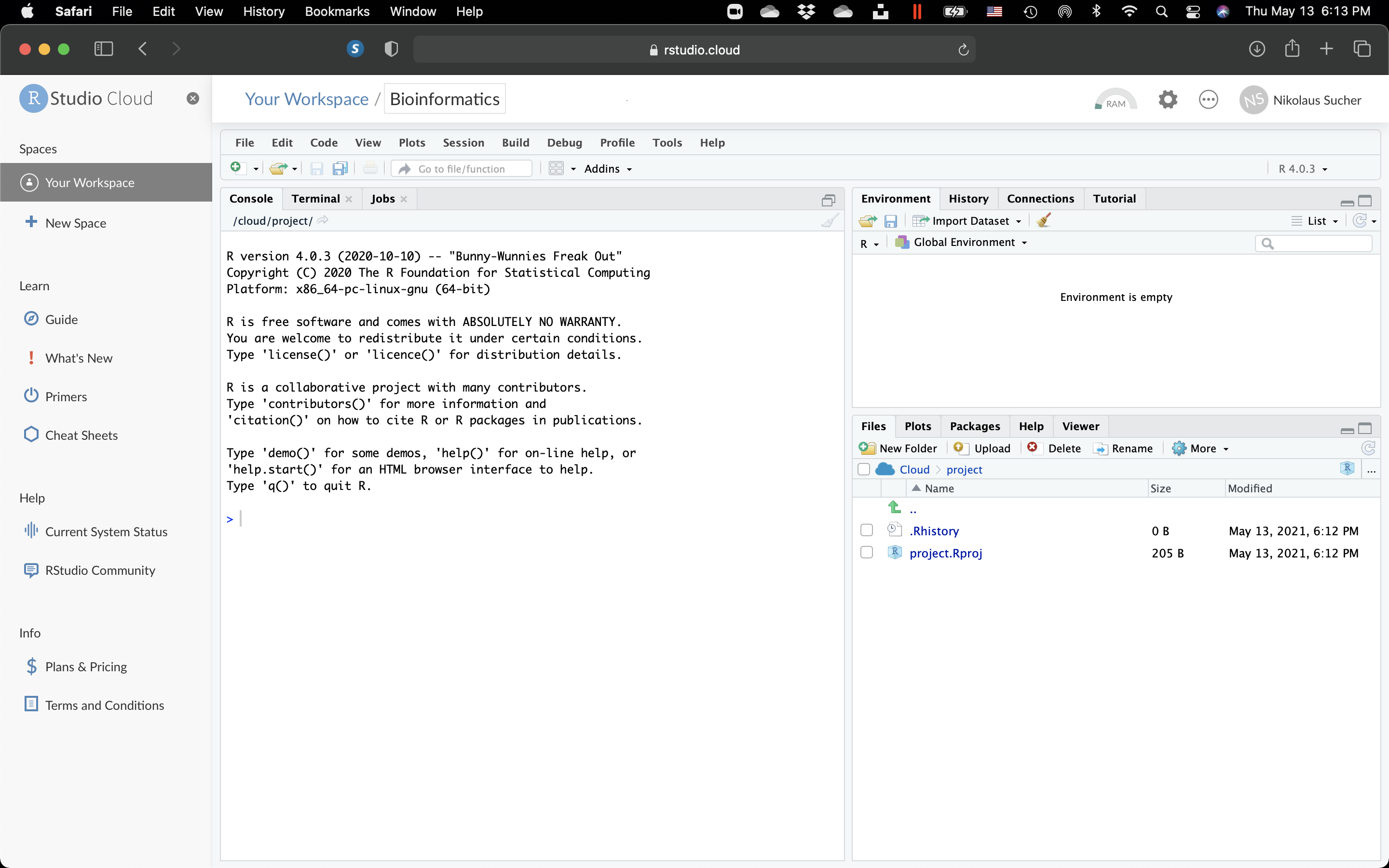Click the Save all documents icon

pyautogui.click(x=340, y=168)
